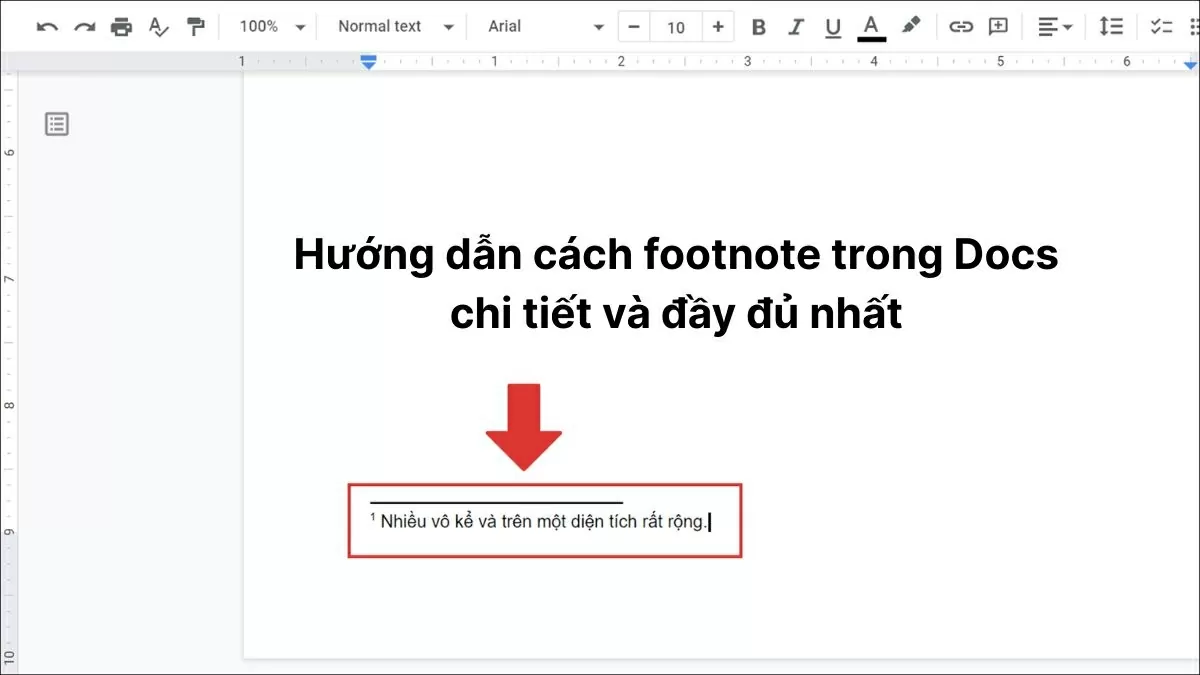
Task: Select the Paint format tool
Action: [x=195, y=26]
